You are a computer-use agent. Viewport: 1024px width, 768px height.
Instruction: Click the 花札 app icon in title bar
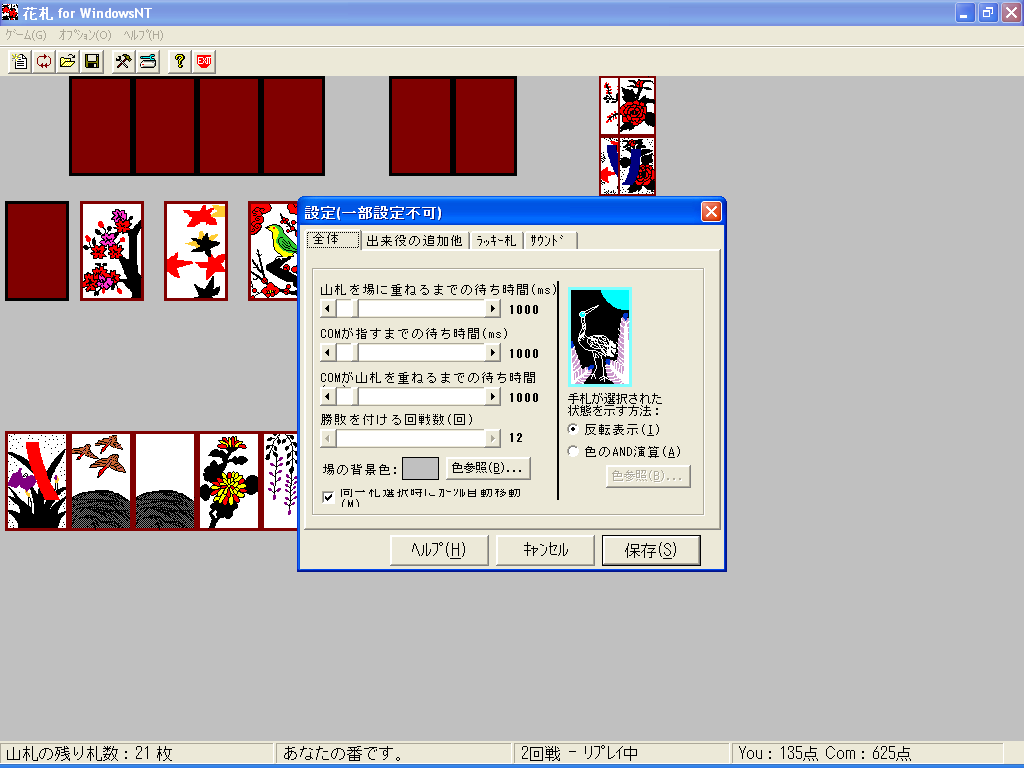[10, 12]
